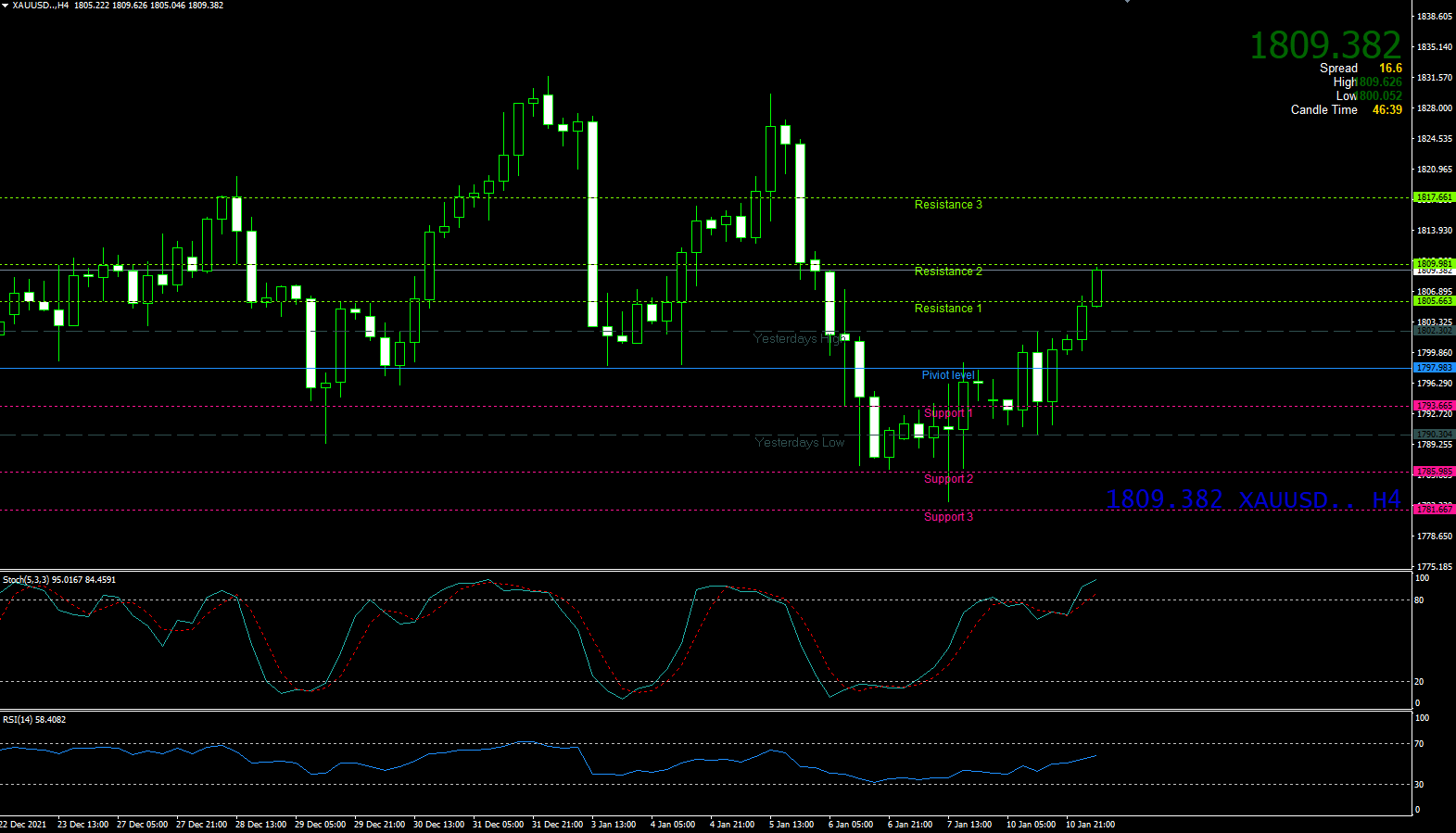Image resolution: width=1456 pixels, height=833 pixels.
Task: Select the Support 3 label
Action: coord(948,517)
